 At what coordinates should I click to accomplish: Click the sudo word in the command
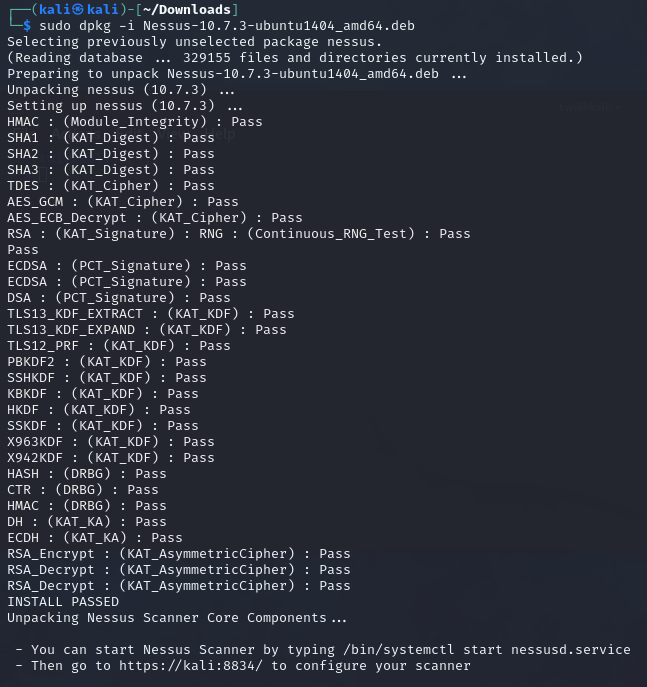[54, 25]
